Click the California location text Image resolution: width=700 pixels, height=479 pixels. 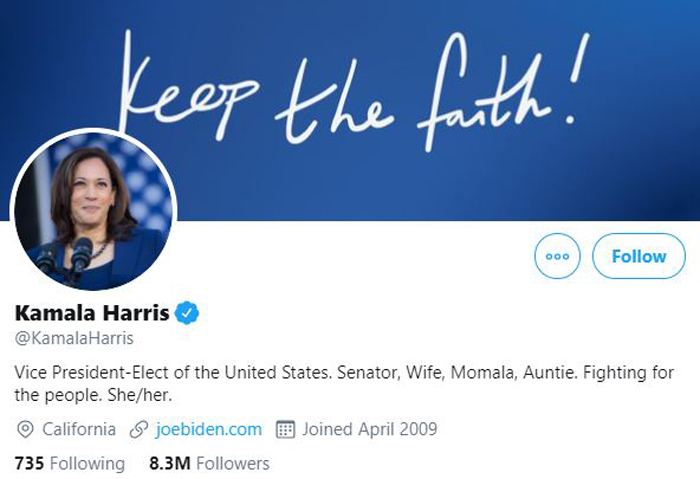[x=79, y=429]
